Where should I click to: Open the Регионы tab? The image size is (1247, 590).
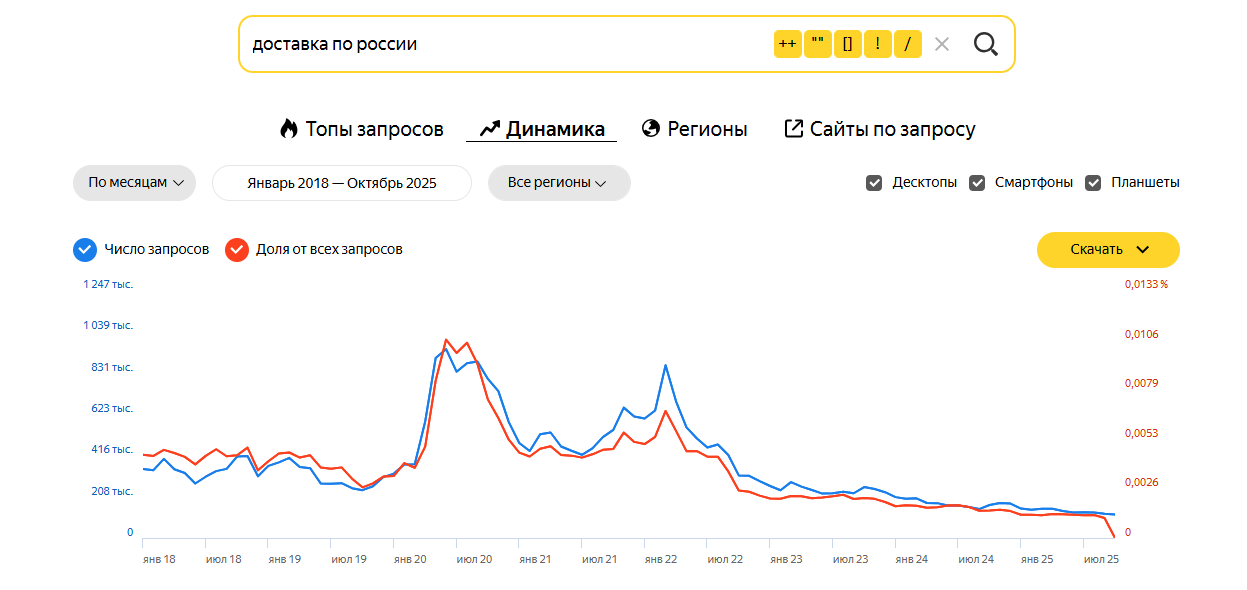point(695,129)
